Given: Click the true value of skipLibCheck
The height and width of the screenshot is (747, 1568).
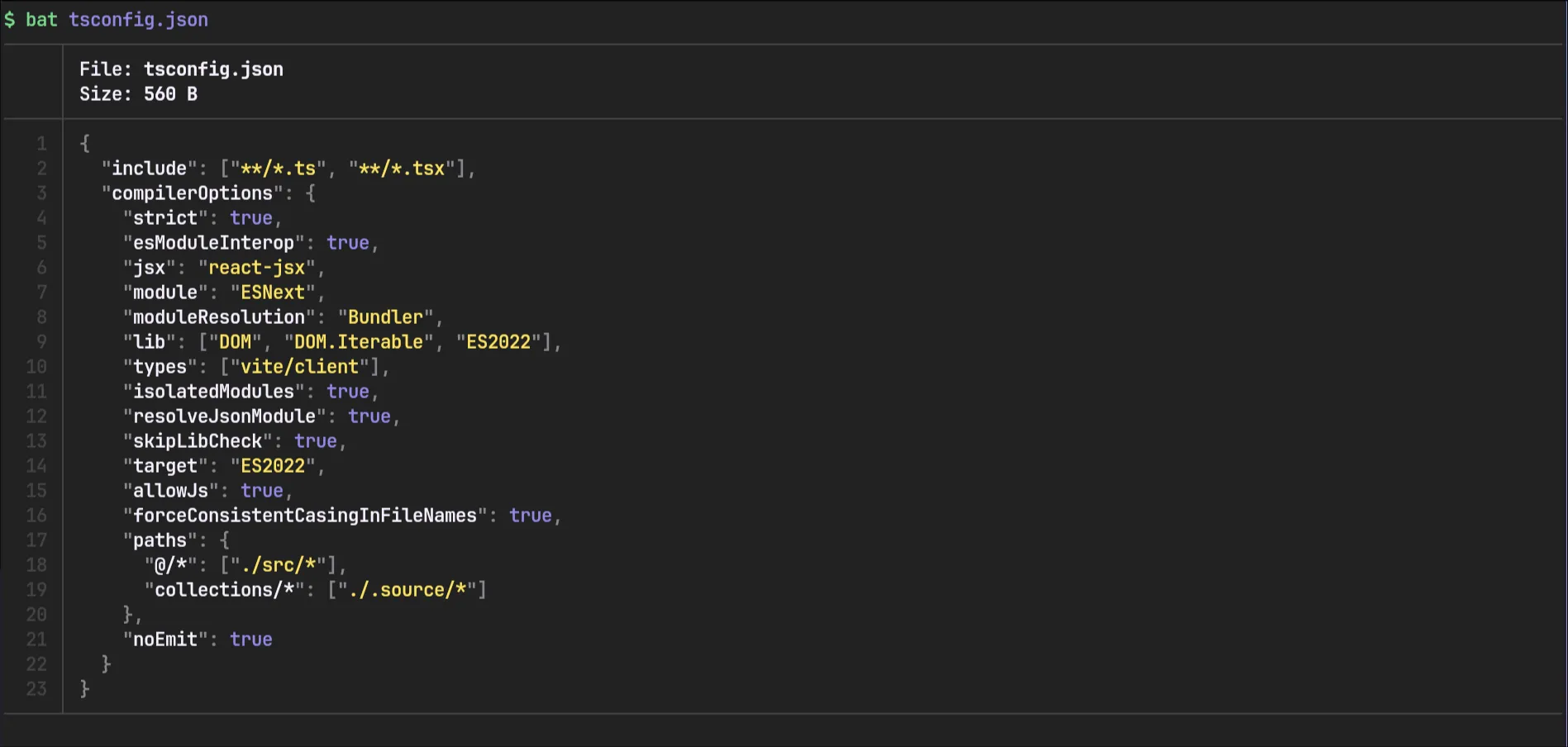Looking at the screenshot, I should tap(316, 441).
